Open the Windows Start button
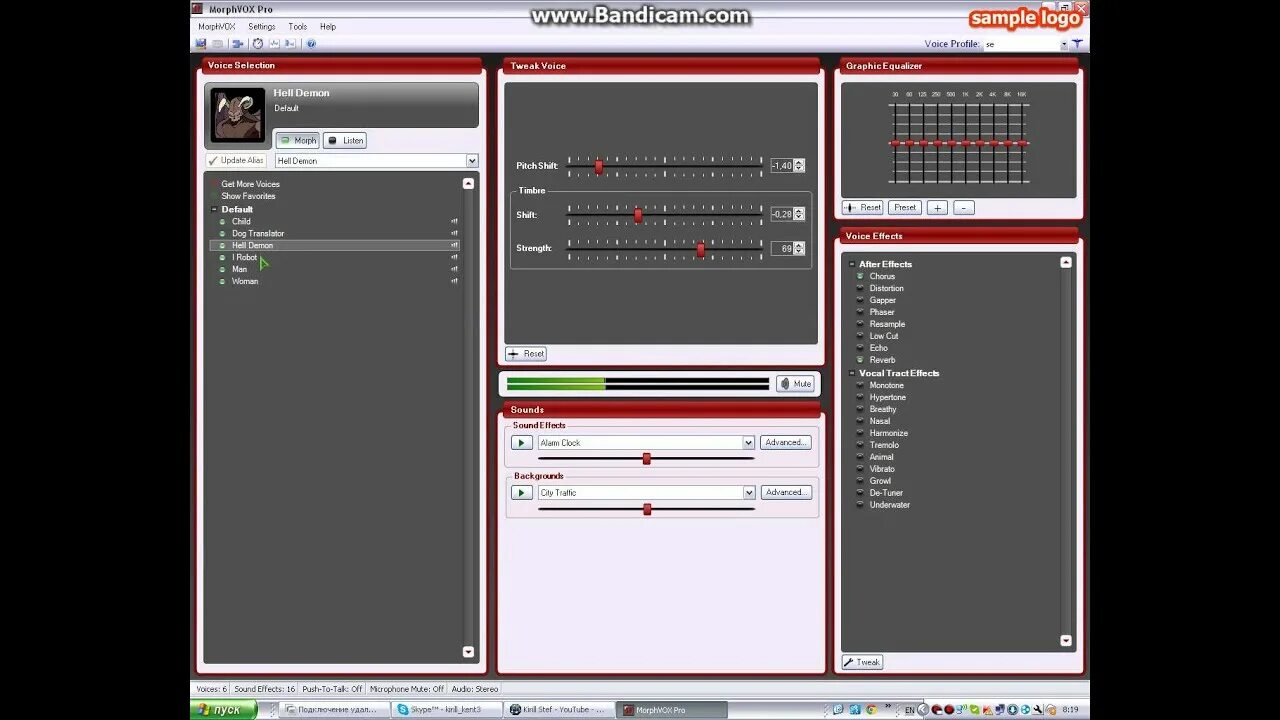Viewport: 1280px width, 720px height. [224, 710]
